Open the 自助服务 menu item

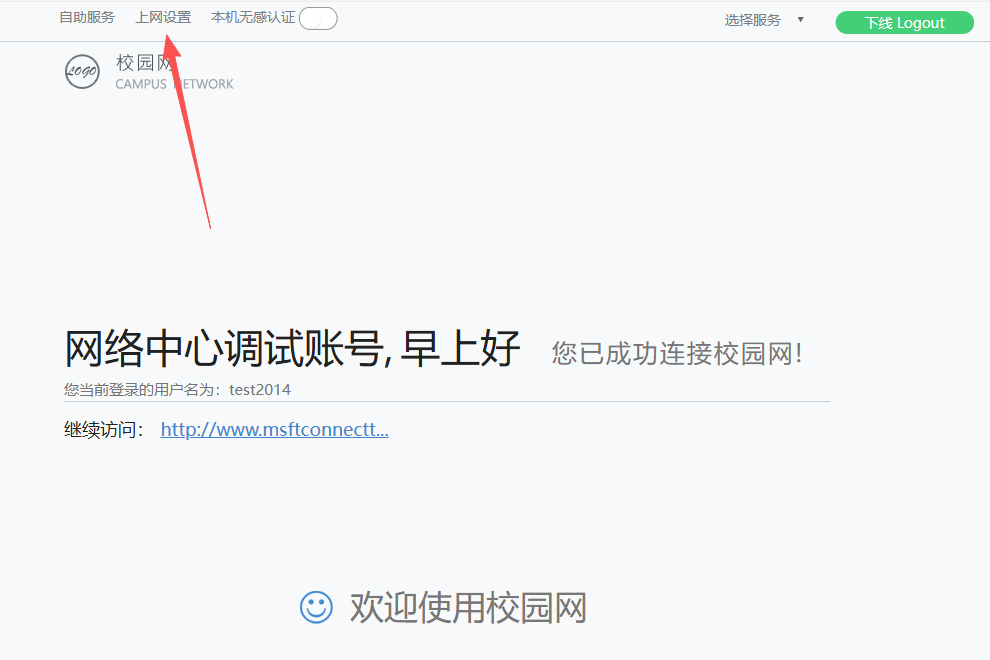pyautogui.click(x=87, y=18)
